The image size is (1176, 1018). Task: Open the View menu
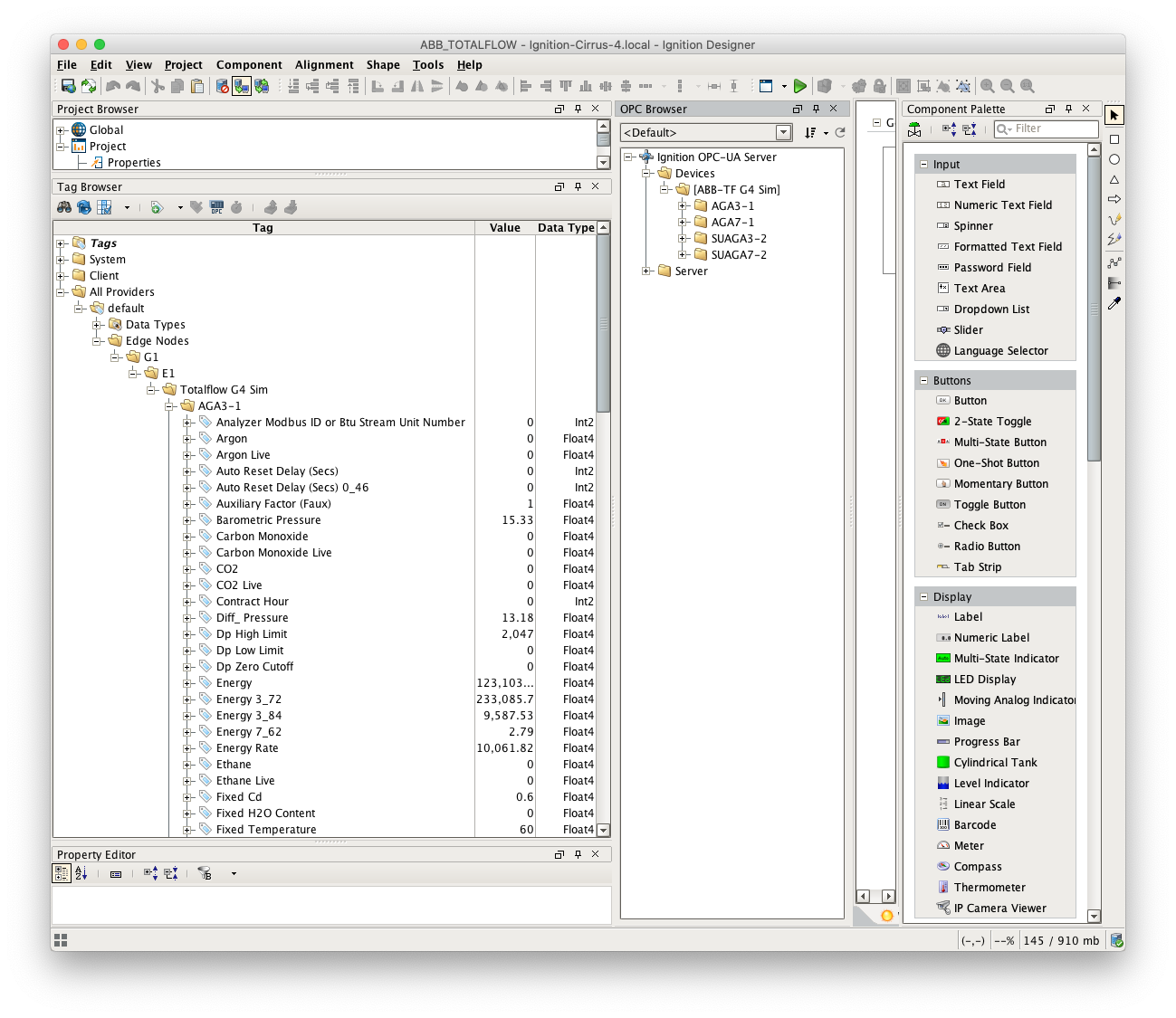tap(139, 65)
